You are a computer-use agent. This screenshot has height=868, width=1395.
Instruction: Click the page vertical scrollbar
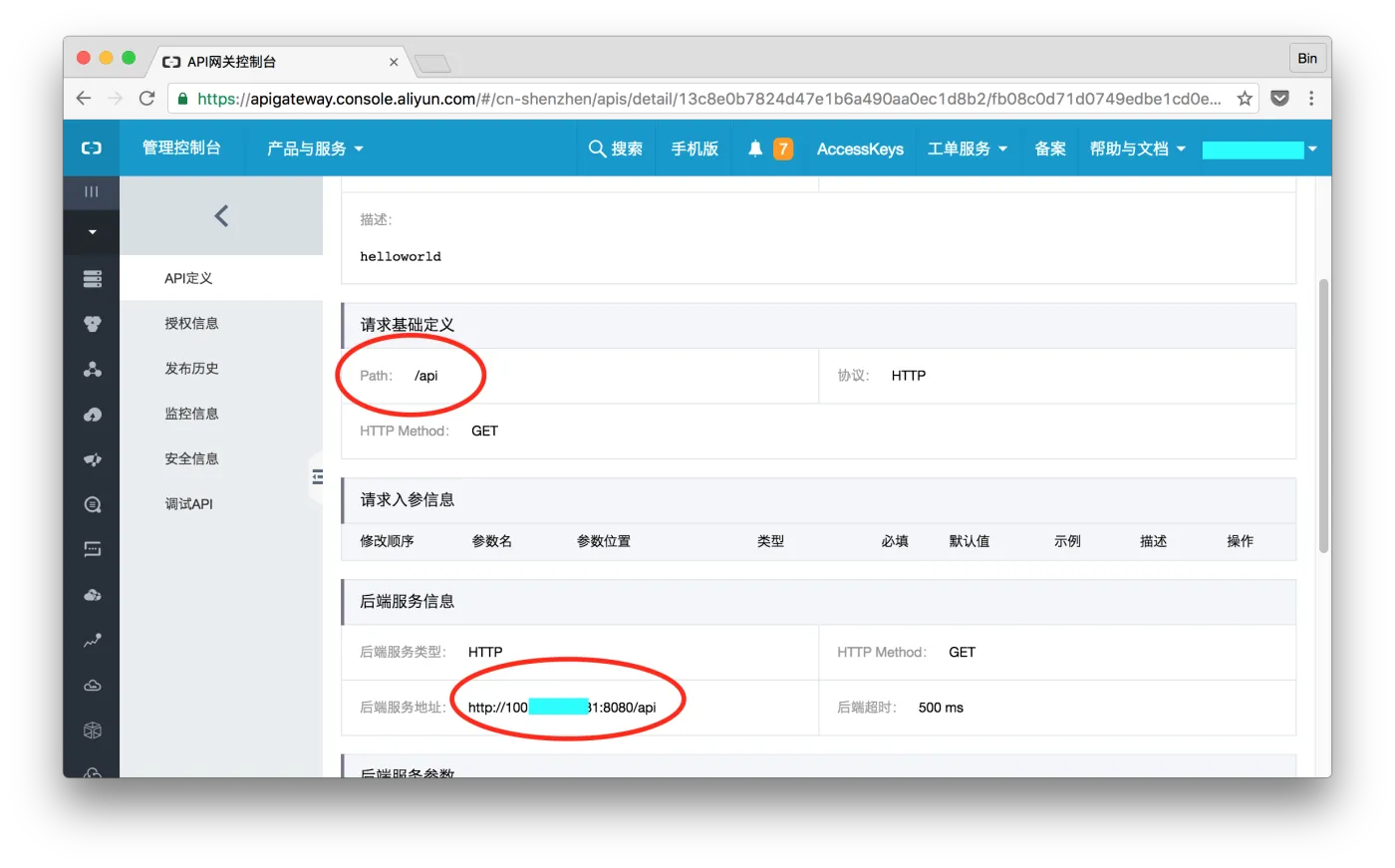tap(1323, 416)
